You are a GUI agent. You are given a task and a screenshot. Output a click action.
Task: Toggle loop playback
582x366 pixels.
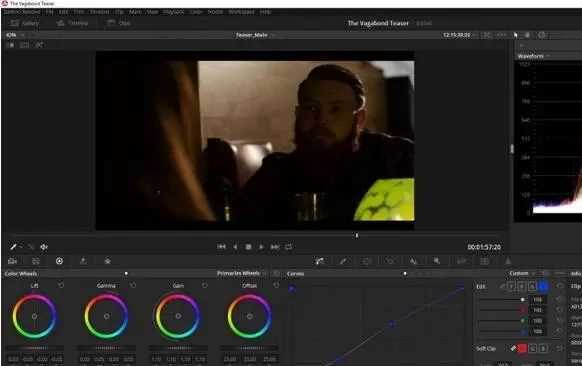pyautogui.click(x=288, y=247)
